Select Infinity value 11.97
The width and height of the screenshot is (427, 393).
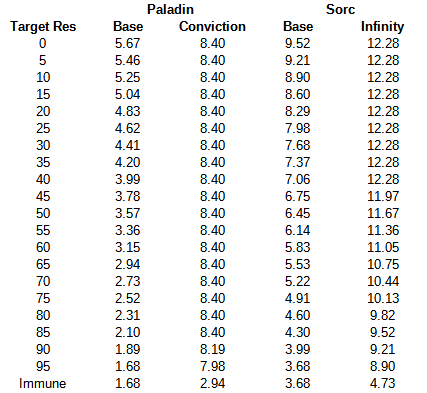click(383, 196)
